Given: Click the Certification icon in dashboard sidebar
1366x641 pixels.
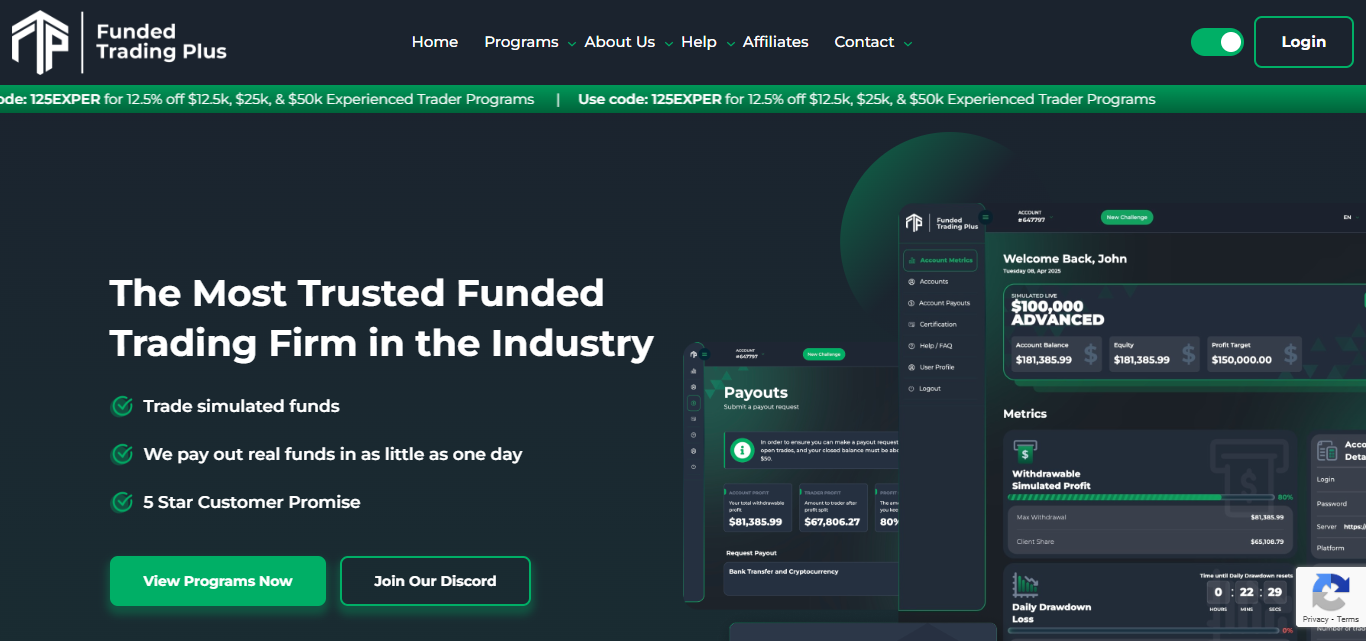Looking at the screenshot, I should coord(911,324).
